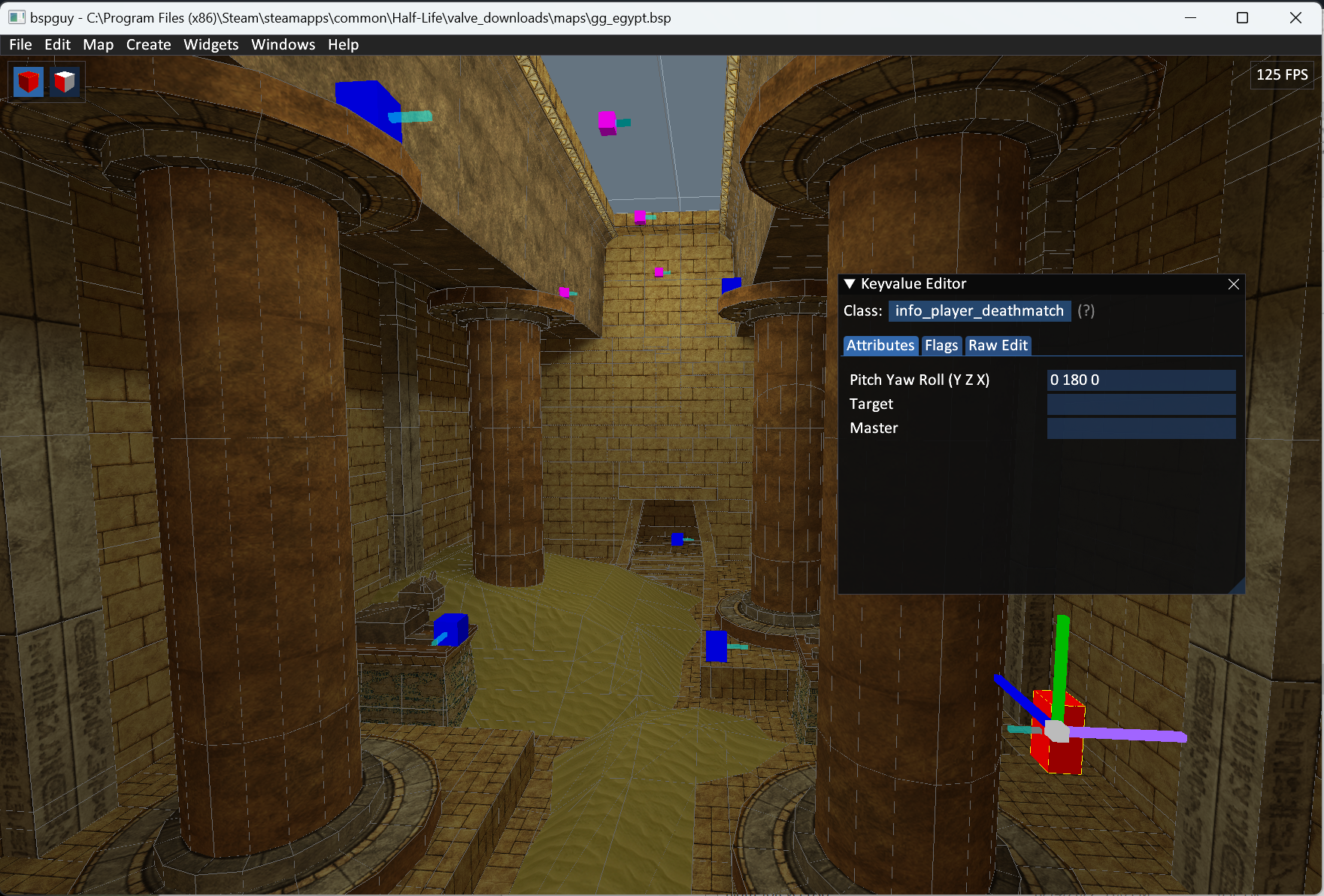The height and width of the screenshot is (896, 1324).
Task: Click the empty Master input field
Action: pyautogui.click(x=1141, y=428)
